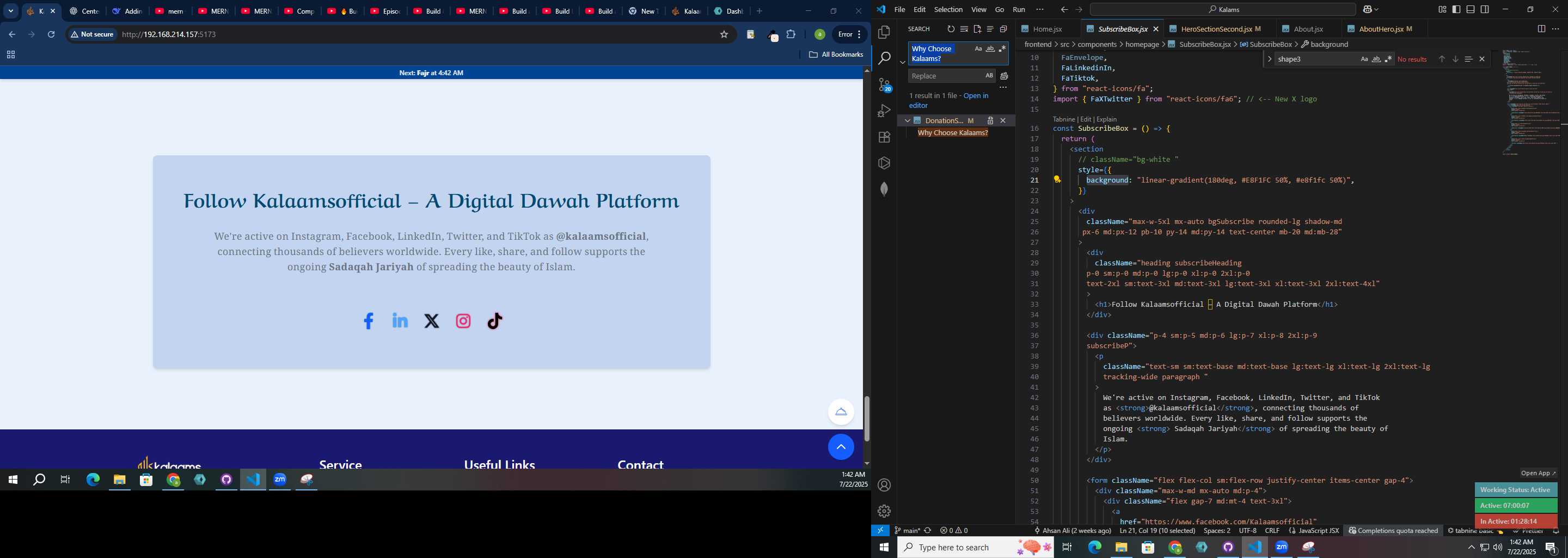The height and width of the screenshot is (558, 1568).
Task: Switch to the AboutHero.jsx editor tab
Action: coord(1386,29)
